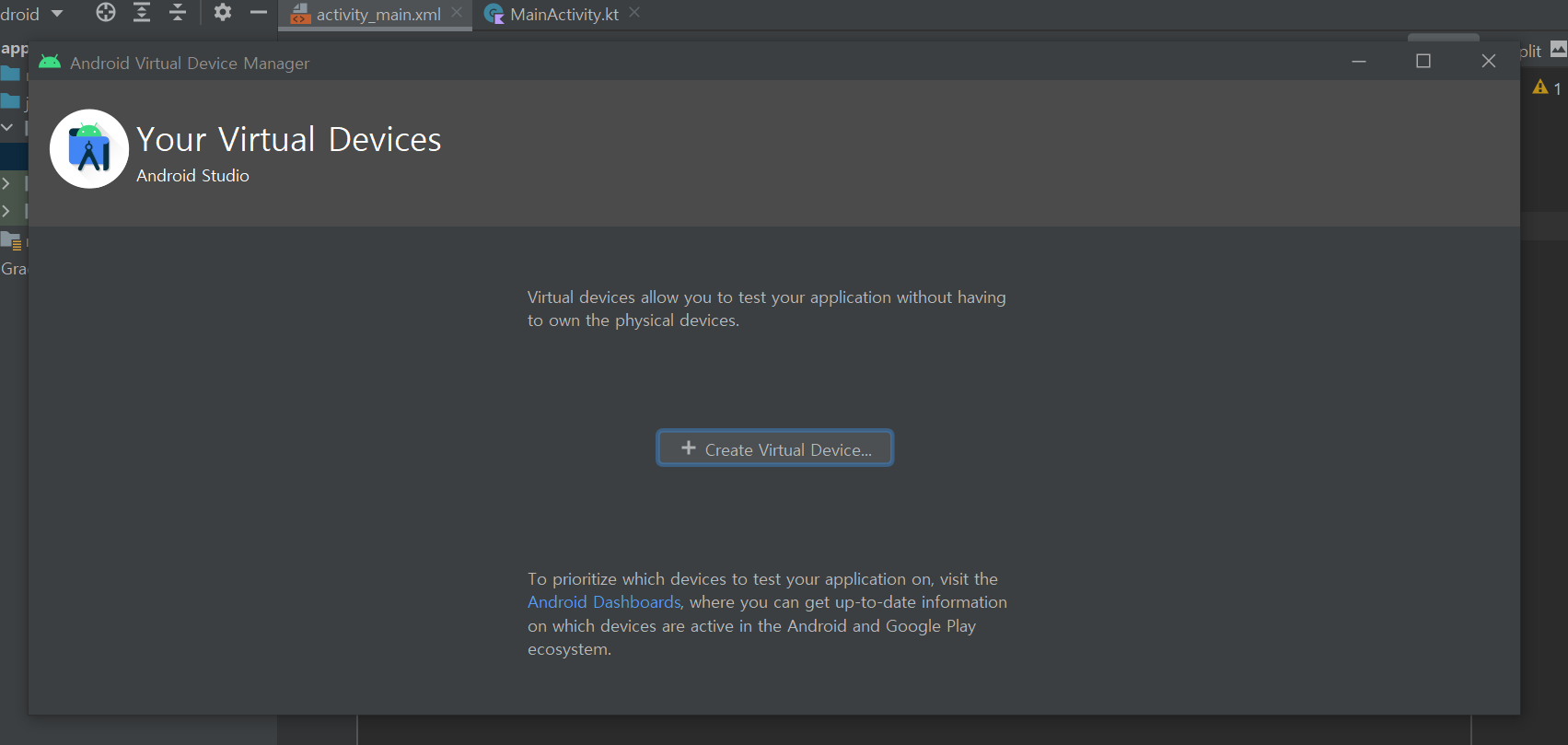Hide the project tool window
This screenshot has height=745, width=1568.
coord(259,12)
